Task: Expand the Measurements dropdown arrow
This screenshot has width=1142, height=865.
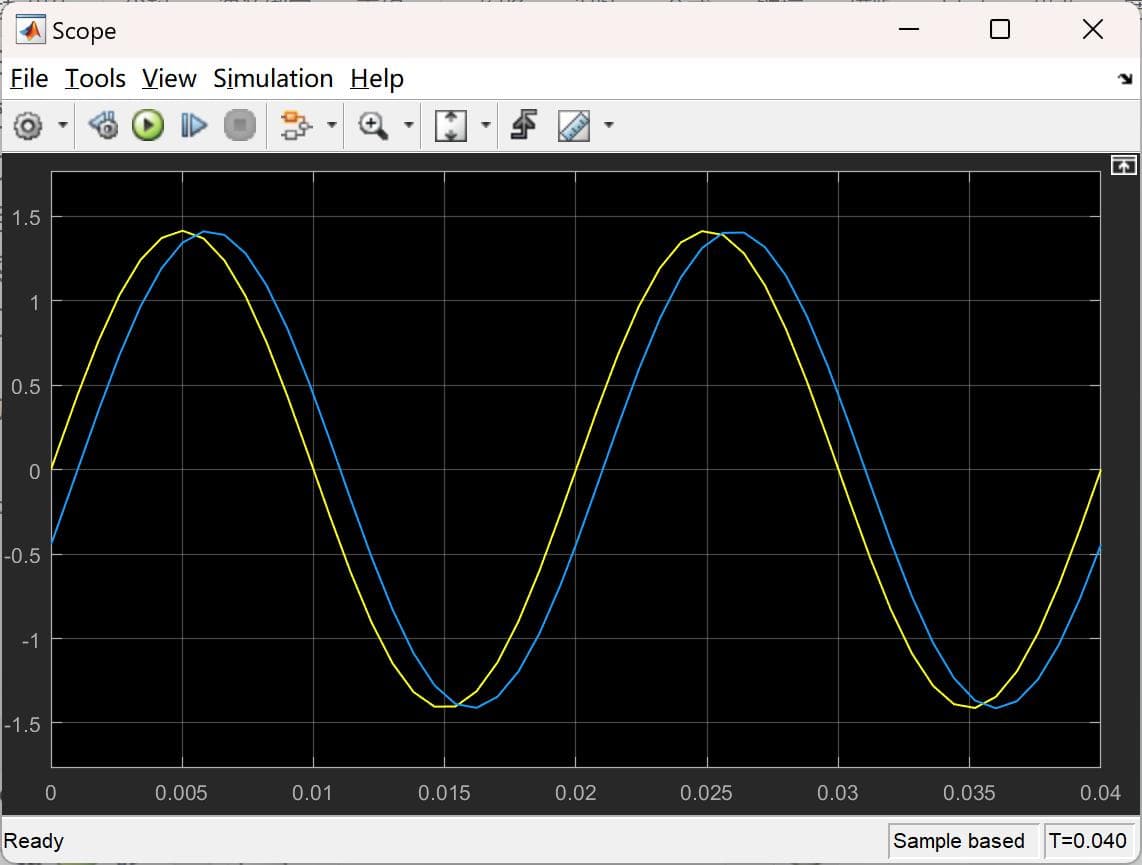Action: coord(609,125)
